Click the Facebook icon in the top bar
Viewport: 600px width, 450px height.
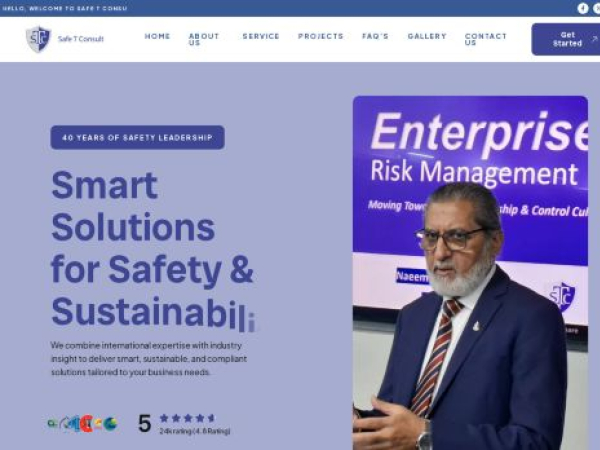click(x=582, y=8)
